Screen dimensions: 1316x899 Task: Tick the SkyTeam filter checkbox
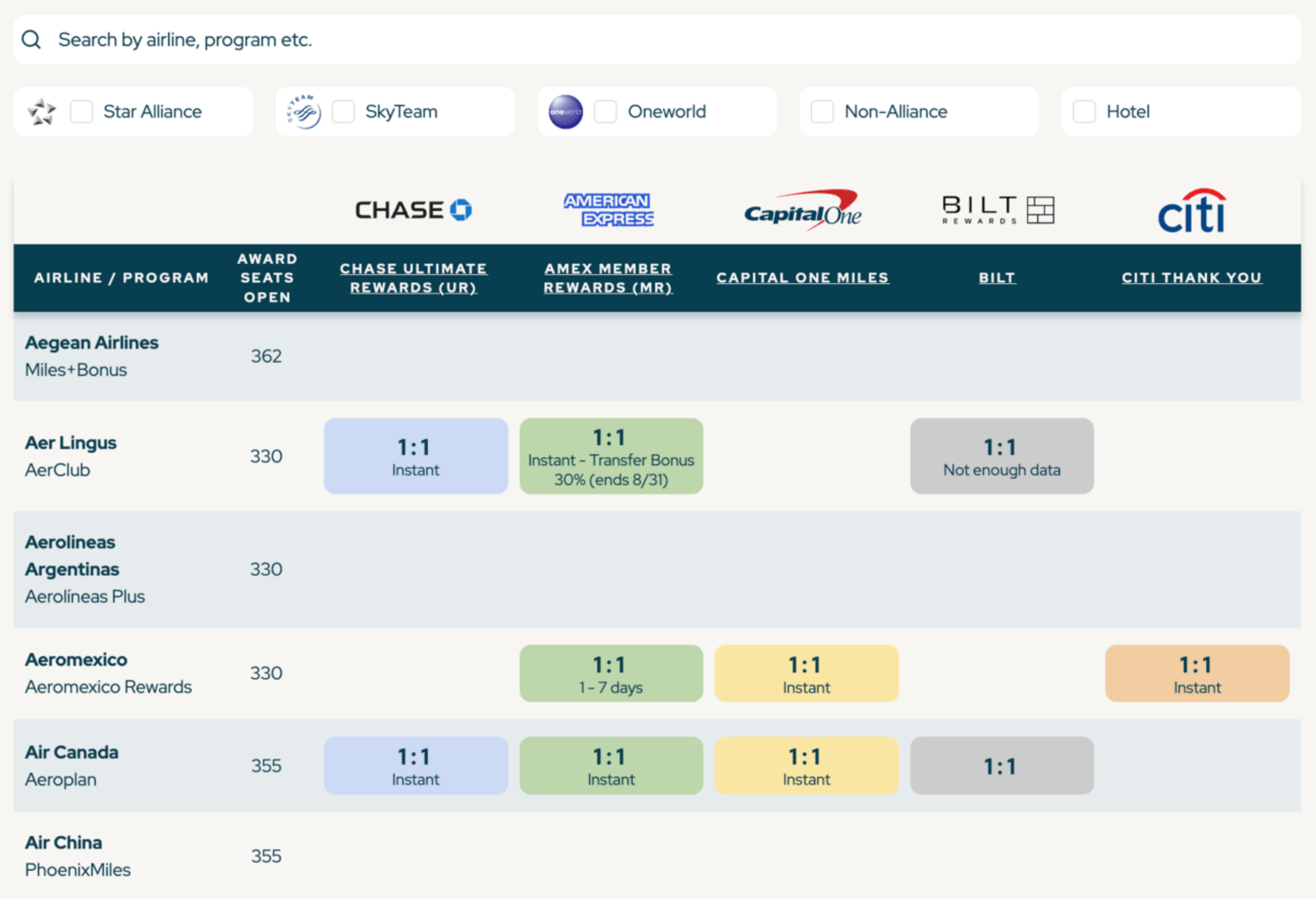343,112
